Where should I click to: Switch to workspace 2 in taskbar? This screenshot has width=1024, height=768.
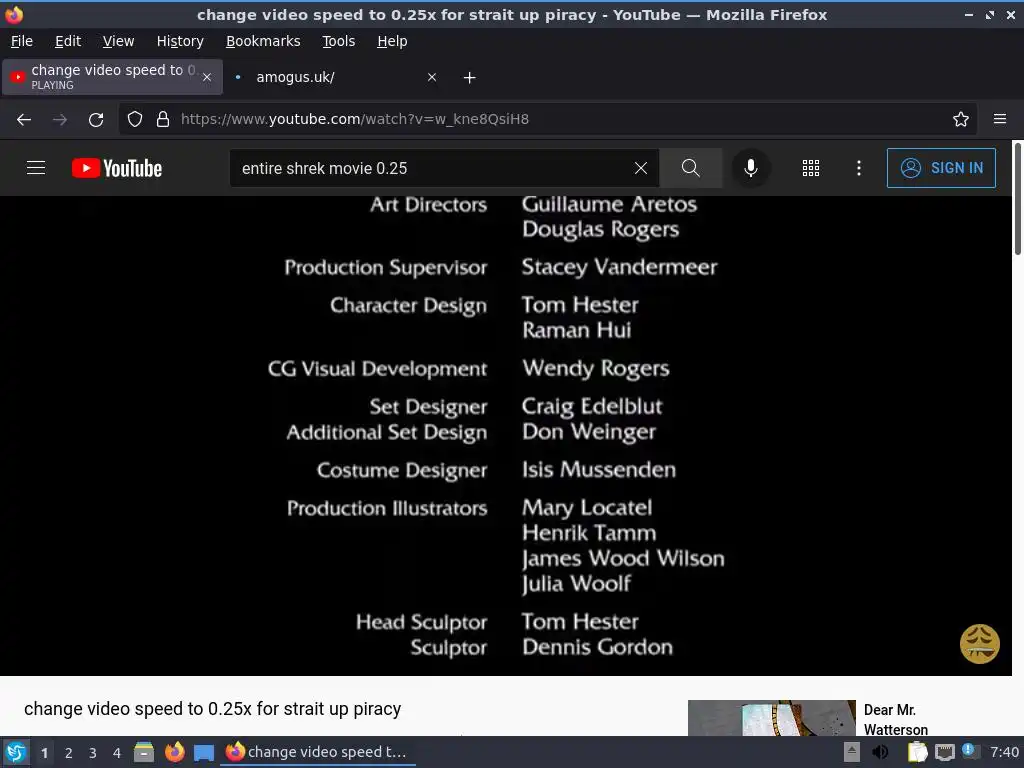pos(69,753)
